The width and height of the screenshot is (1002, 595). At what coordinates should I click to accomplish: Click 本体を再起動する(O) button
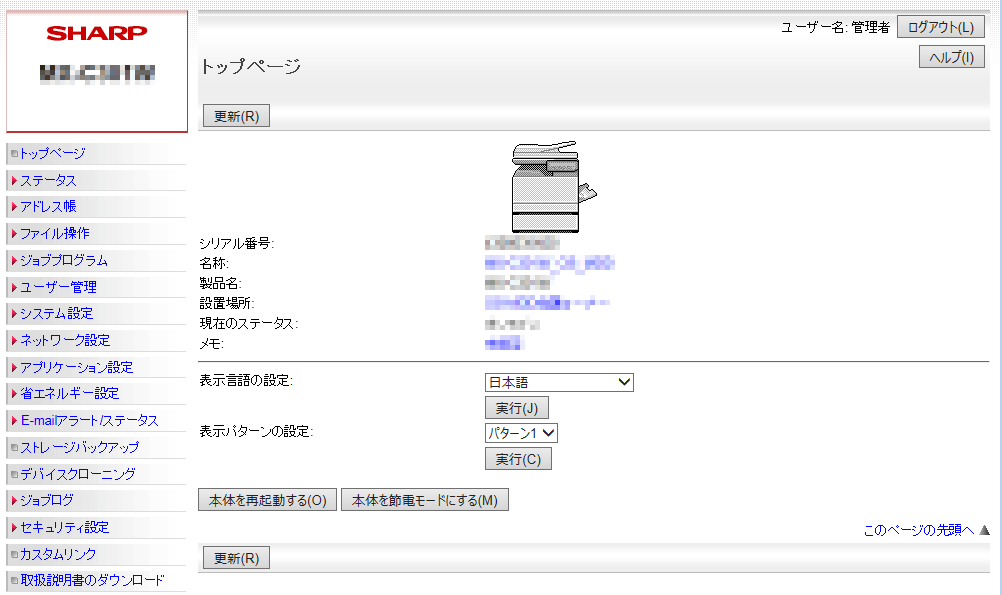tap(267, 500)
